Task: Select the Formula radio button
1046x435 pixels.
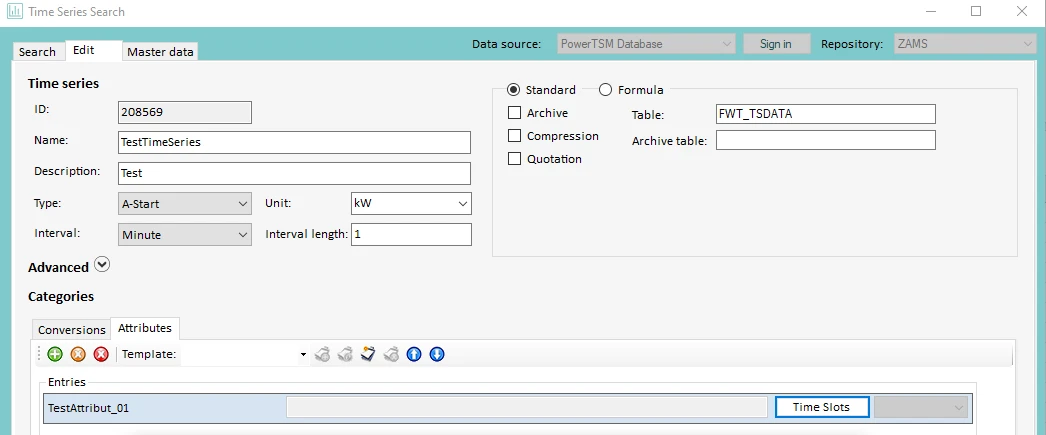Action: [x=606, y=90]
